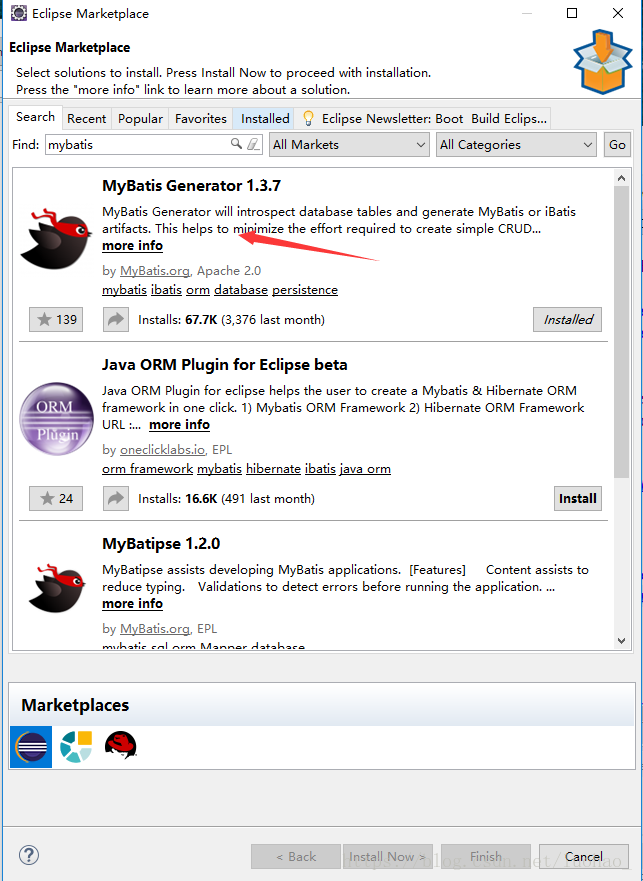Open help with question mark icon
This screenshot has height=881, width=643.
29,855
